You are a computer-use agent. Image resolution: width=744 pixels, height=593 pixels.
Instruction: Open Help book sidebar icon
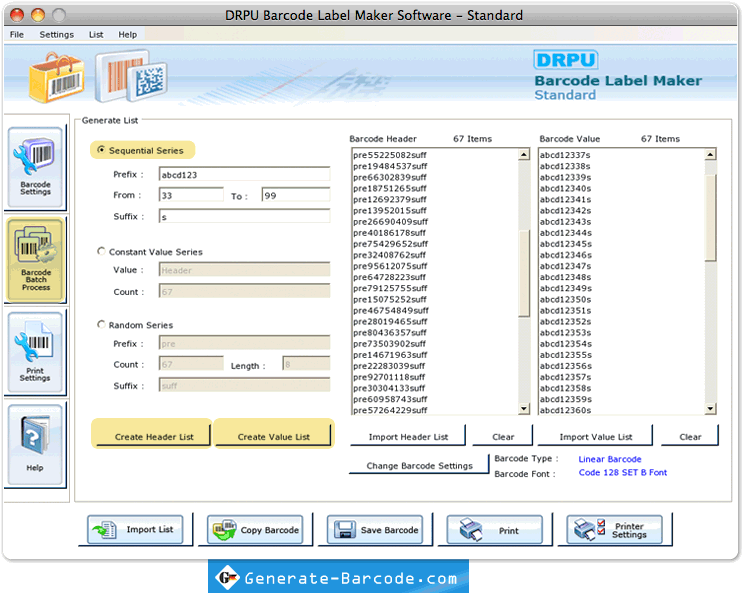point(35,444)
